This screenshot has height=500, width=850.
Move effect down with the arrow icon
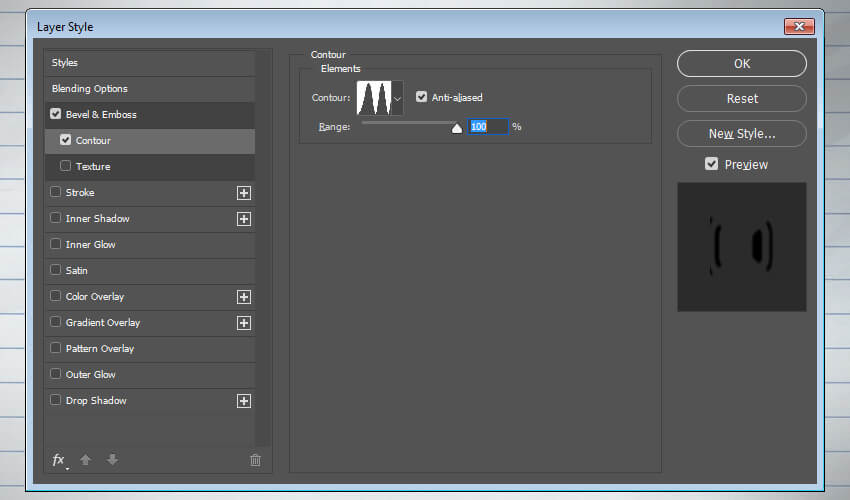click(112, 460)
